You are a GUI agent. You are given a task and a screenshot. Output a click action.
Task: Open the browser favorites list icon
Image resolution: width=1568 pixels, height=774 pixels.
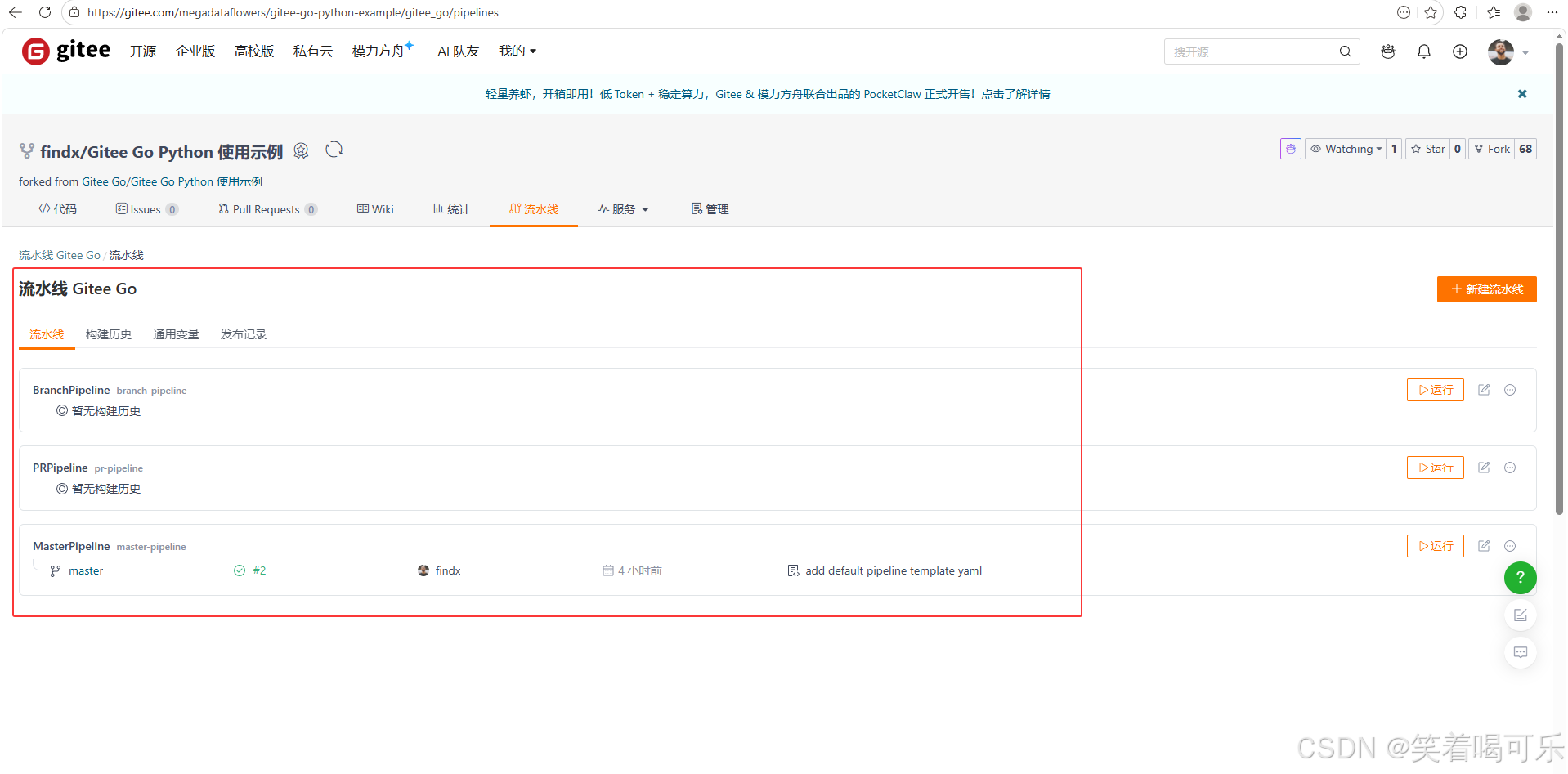pyautogui.click(x=1494, y=12)
